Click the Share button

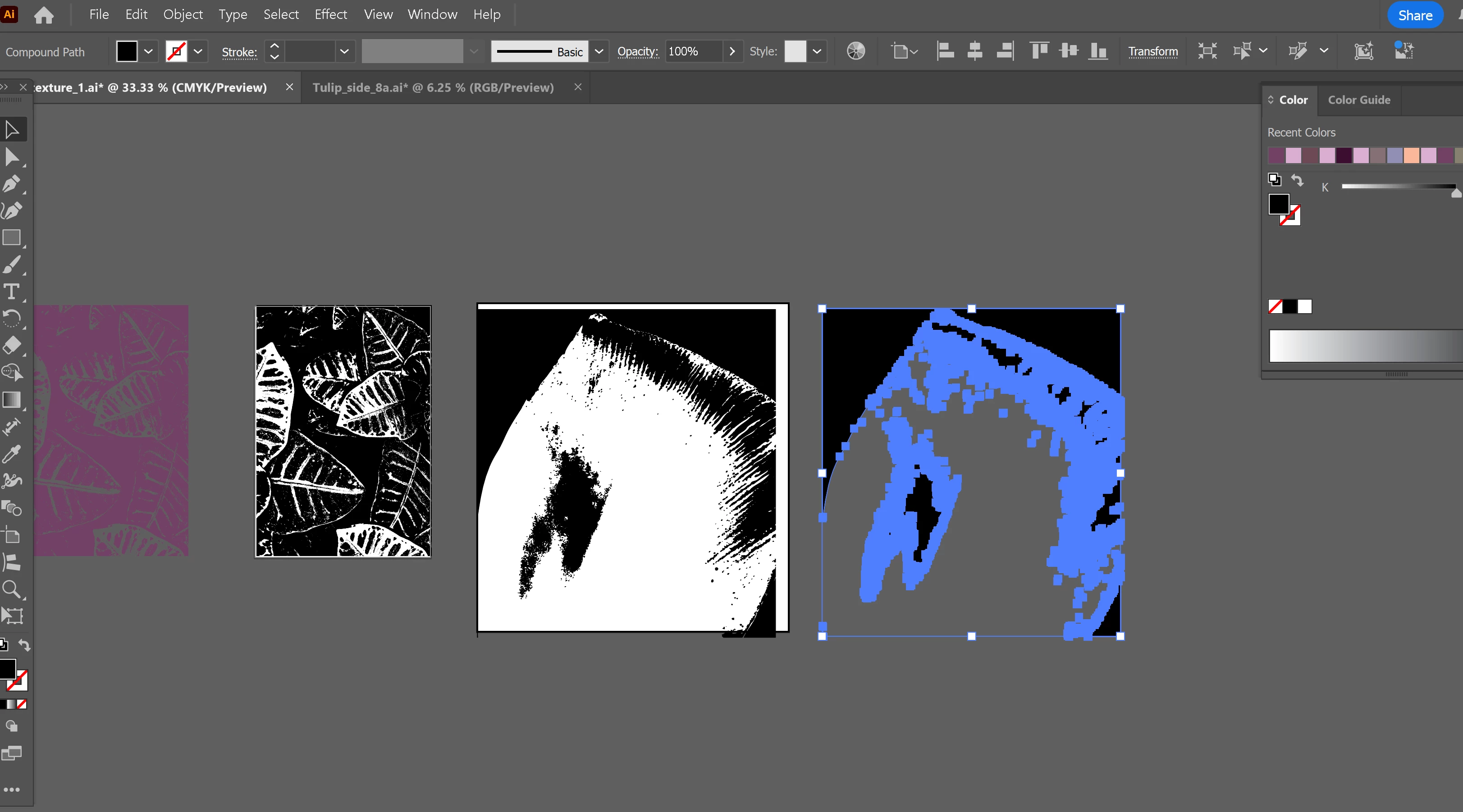coord(1415,15)
